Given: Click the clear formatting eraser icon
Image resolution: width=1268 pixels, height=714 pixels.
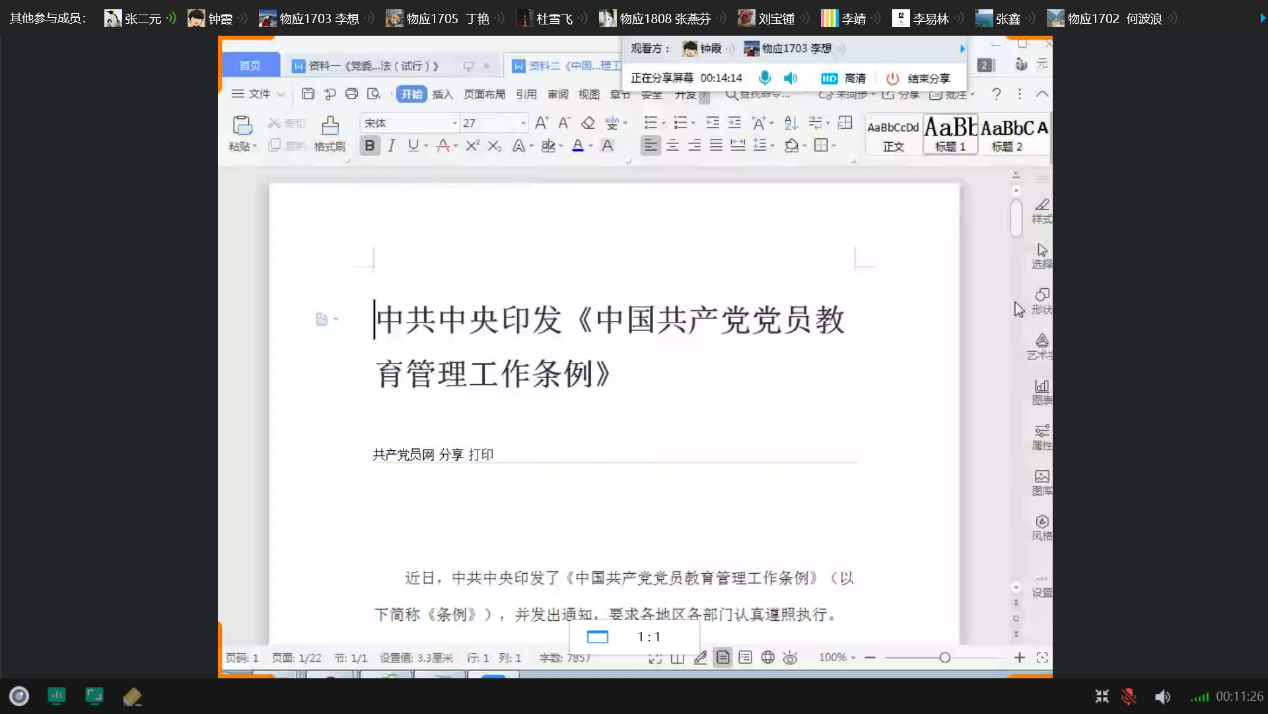Looking at the screenshot, I should pos(588,123).
